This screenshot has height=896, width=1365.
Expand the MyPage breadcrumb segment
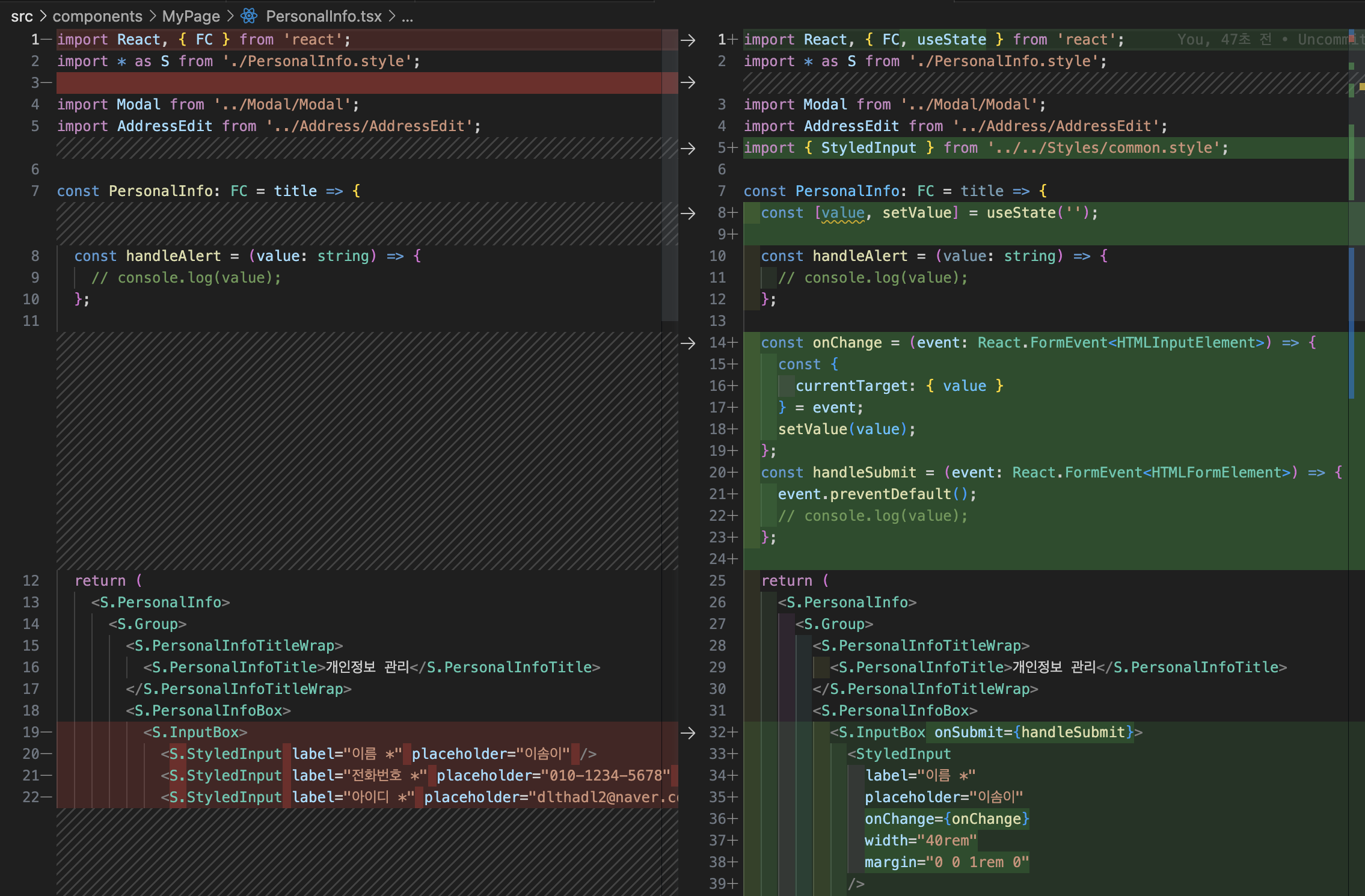[191, 16]
